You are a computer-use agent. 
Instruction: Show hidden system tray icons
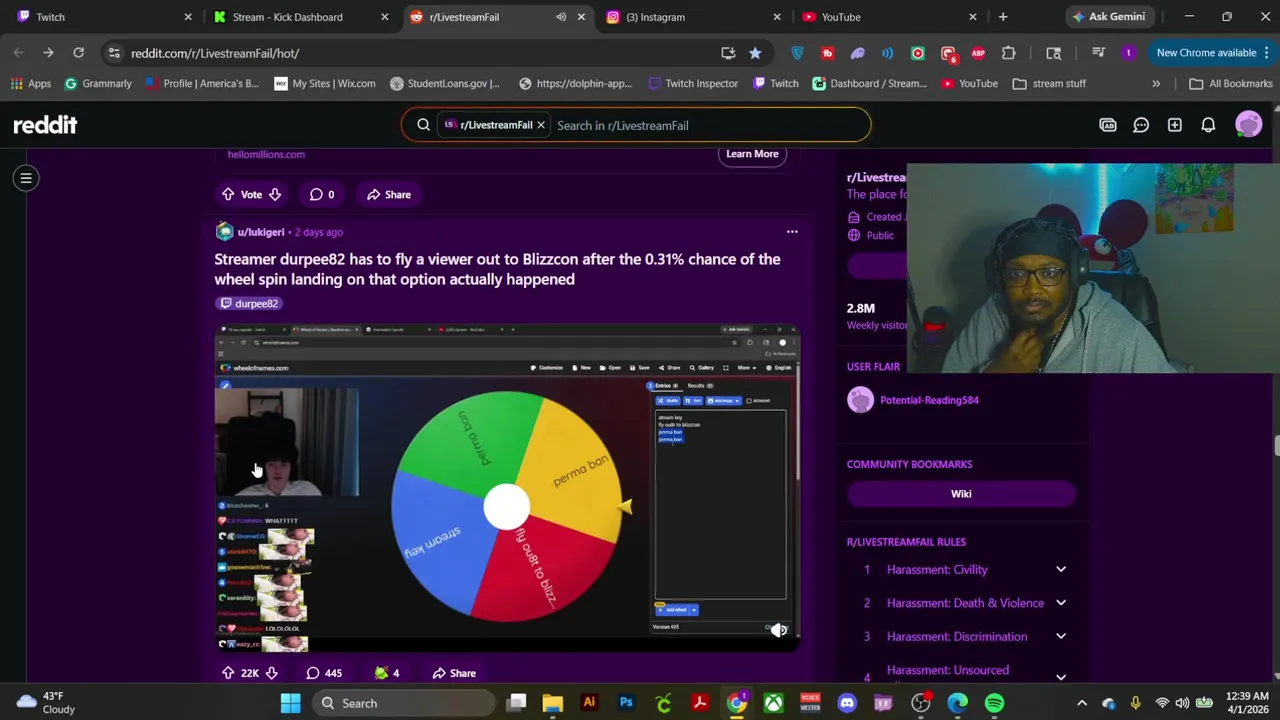pyautogui.click(x=1081, y=703)
